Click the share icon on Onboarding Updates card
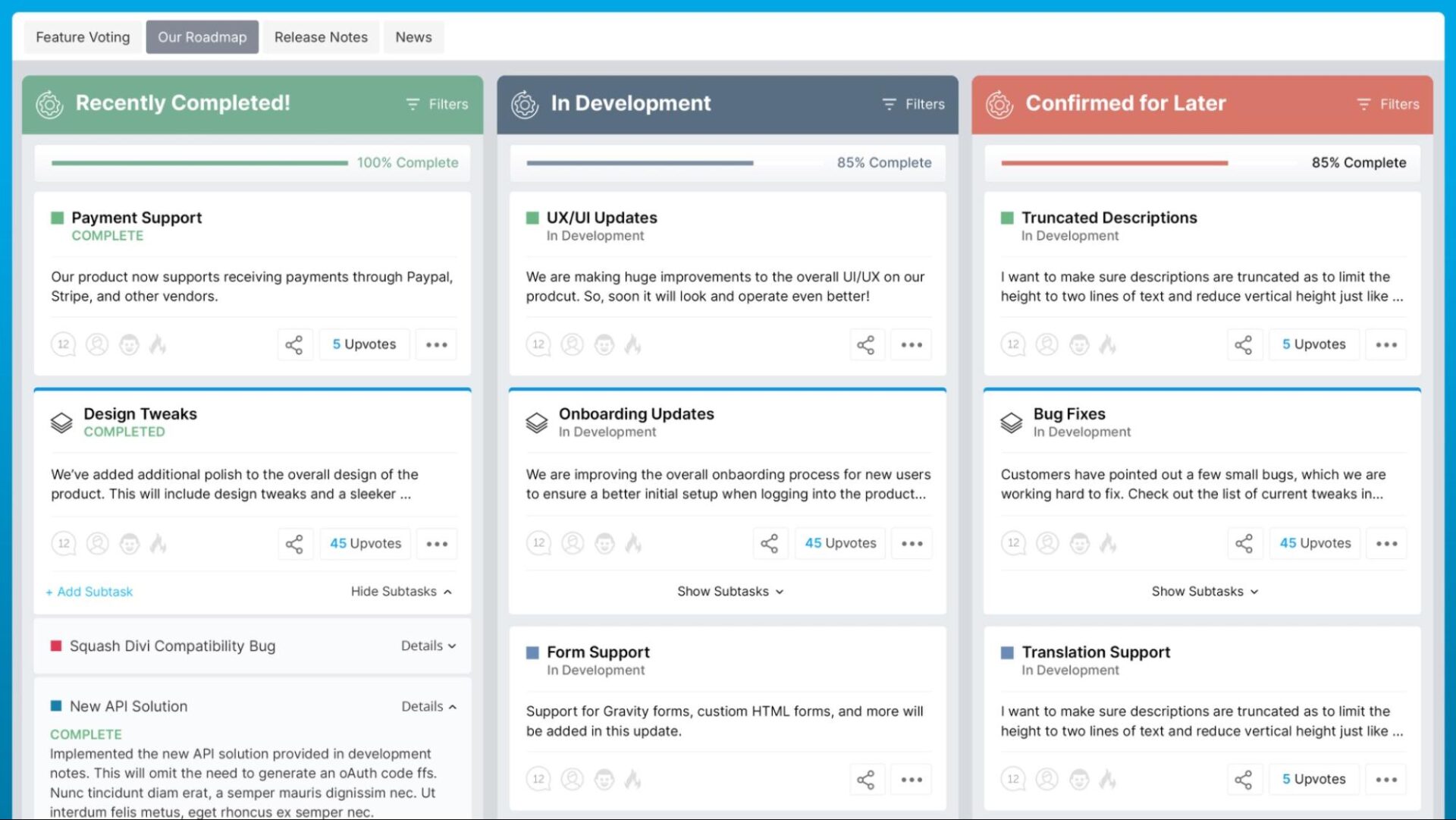The height and width of the screenshot is (820, 1456). [769, 542]
